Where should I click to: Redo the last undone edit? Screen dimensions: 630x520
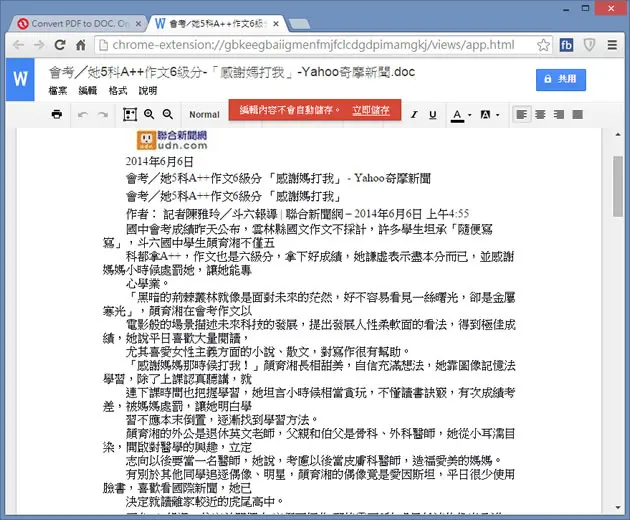pos(103,115)
